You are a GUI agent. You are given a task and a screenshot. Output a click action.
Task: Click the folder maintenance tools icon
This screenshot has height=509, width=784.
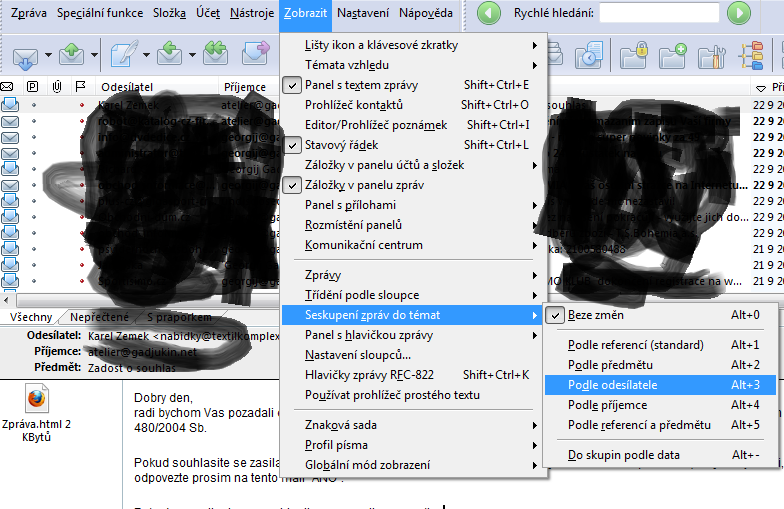point(712,56)
